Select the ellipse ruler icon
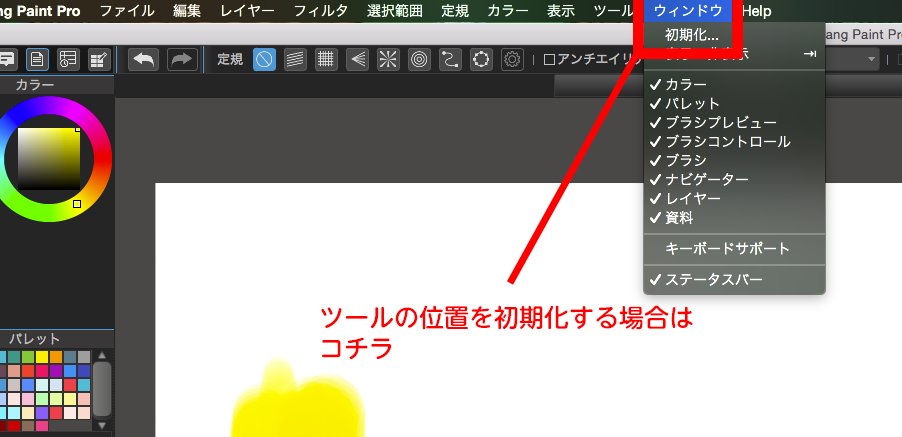Image resolution: width=902 pixels, height=437 pixels. [x=481, y=59]
